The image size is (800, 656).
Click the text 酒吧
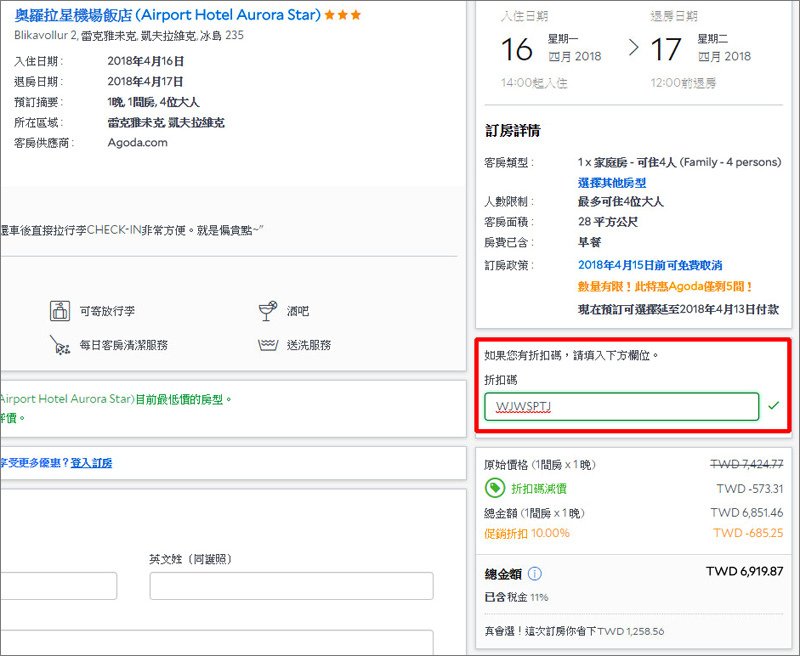tap(298, 311)
